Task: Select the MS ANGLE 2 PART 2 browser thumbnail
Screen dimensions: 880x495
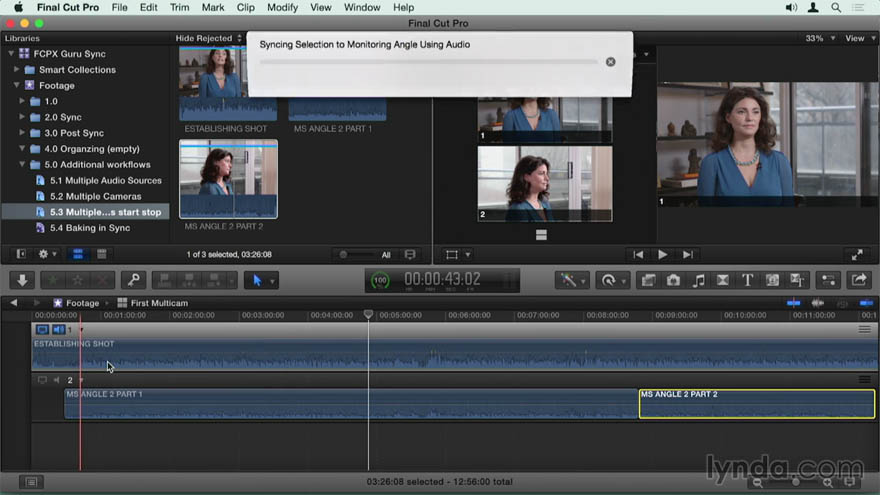Action: click(228, 179)
